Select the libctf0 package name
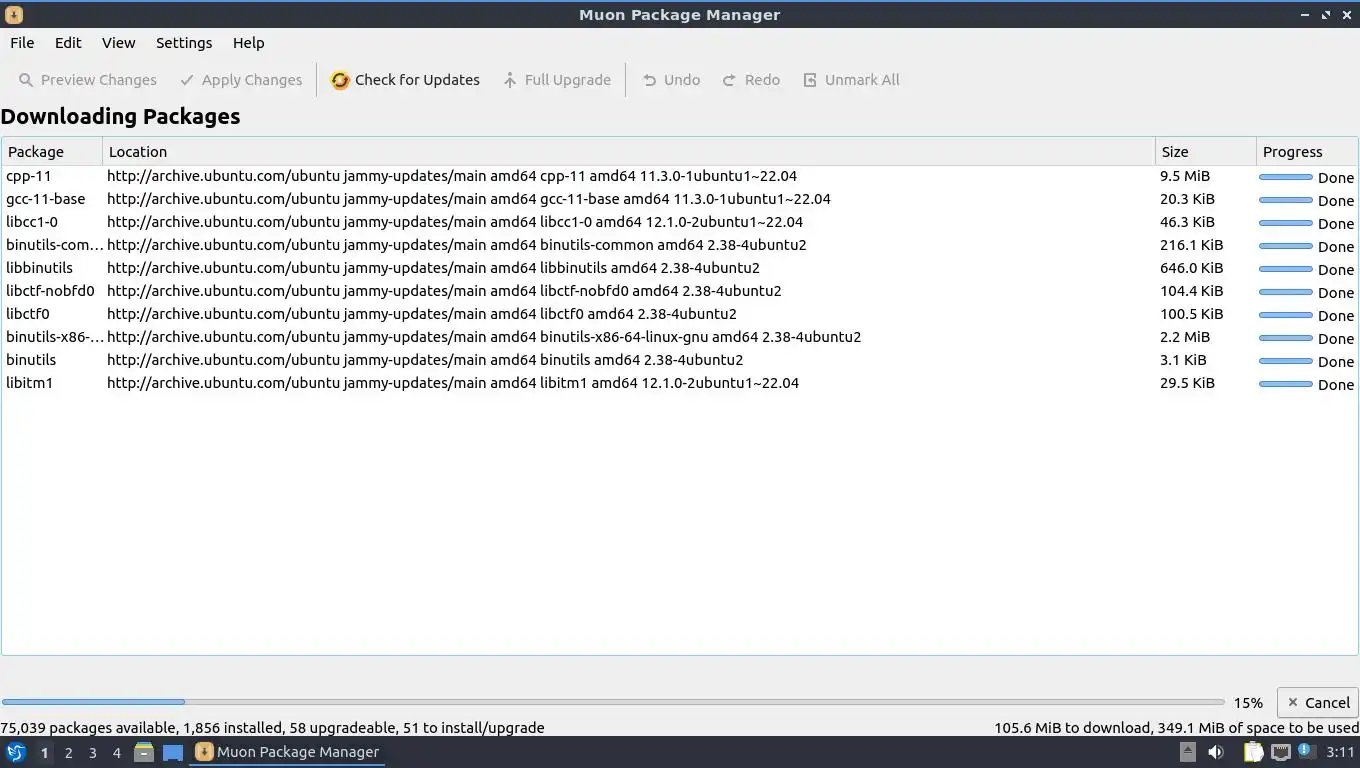The height and width of the screenshot is (768, 1360). pyautogui.click(x=28, y=314)
